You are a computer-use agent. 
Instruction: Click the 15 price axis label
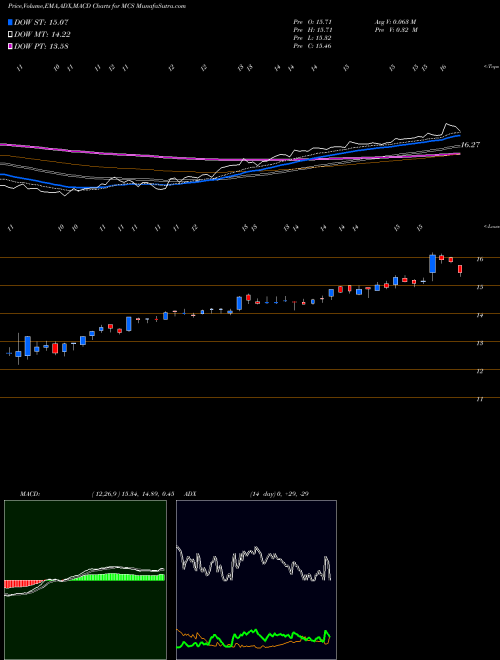click(x=480, y=287)
